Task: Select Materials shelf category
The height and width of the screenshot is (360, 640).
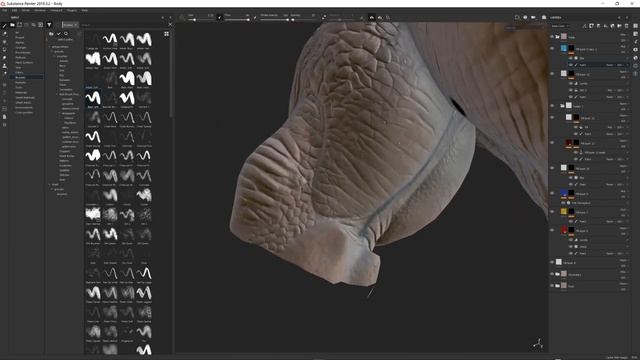Action: tap(21, 93)
